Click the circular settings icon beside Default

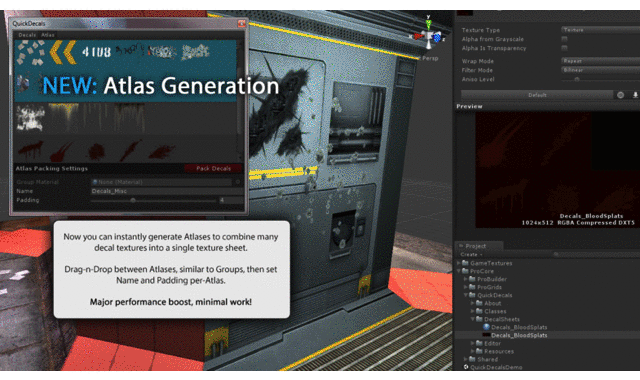click(x=620, y=95)
